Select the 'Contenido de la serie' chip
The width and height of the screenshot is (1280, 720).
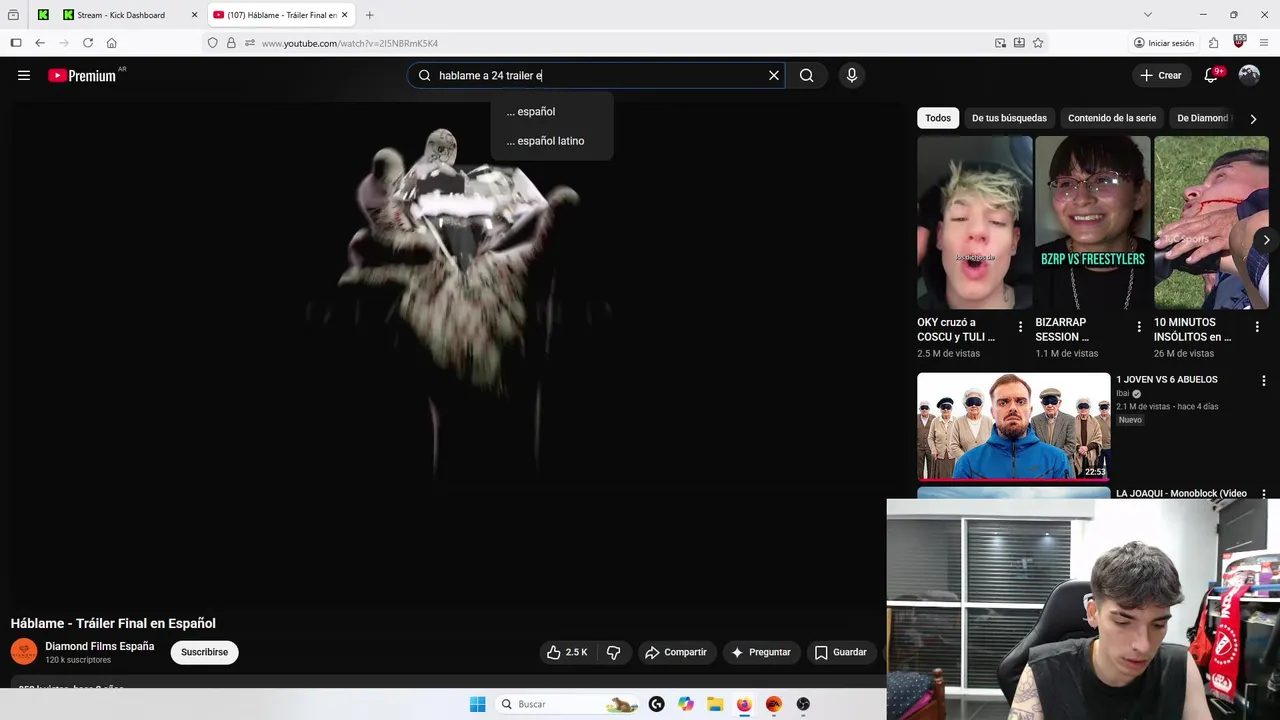[1112, 118]
